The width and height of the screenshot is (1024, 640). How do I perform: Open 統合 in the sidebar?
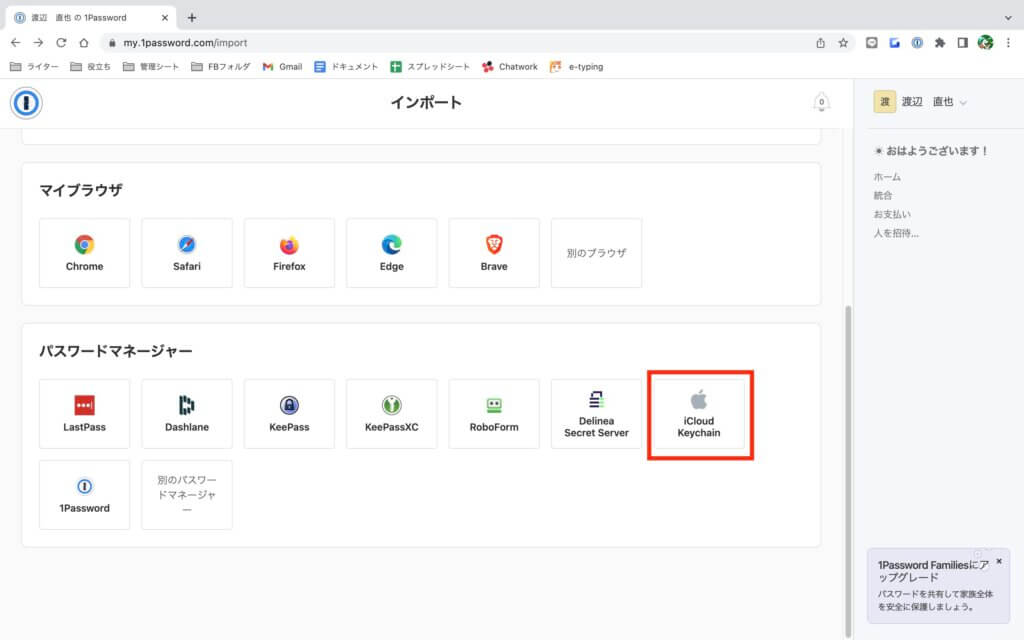pyautogui.click(x=883, y=195)
